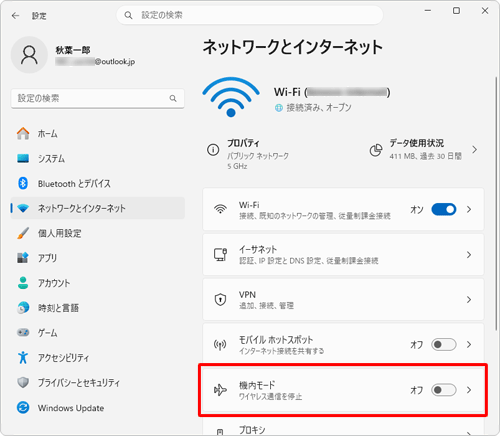Select ネットワークとインターネット in sidebar
The height and width of the screenshot is (436, 500).
pyautogui.click(x=98, y=208)
